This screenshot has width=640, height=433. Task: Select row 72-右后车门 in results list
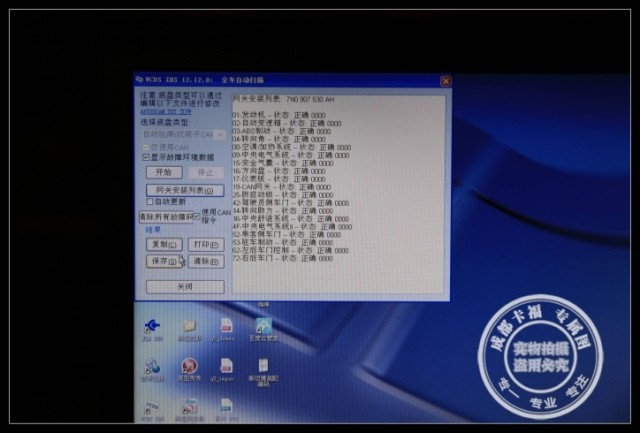pos(282,258)
